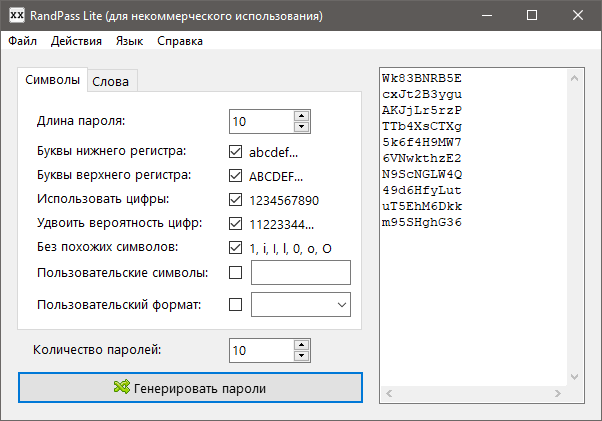Minimize the RandPass Lite window
Viewport: 602px width, 421px height.
click(487, 15)
